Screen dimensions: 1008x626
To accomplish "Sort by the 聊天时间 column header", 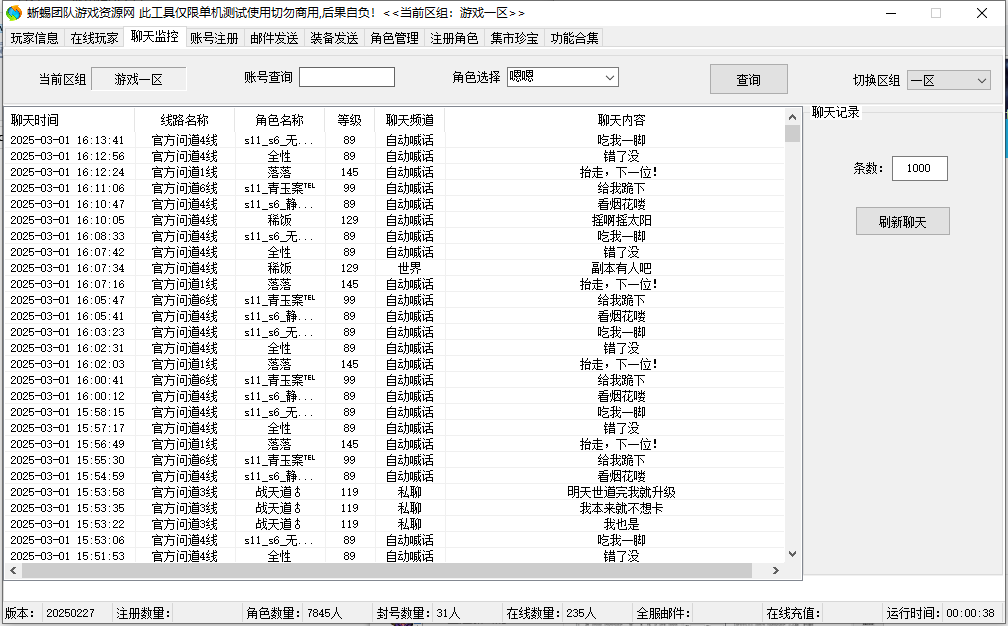I will (x=35, y=120).
